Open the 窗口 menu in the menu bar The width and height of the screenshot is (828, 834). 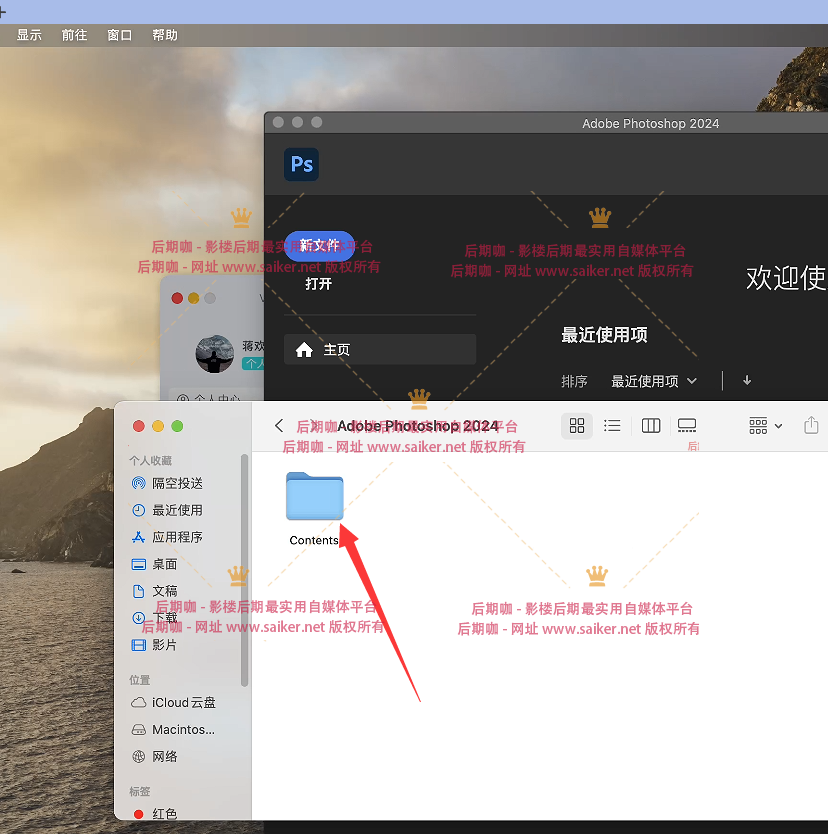tap(120, 35)
